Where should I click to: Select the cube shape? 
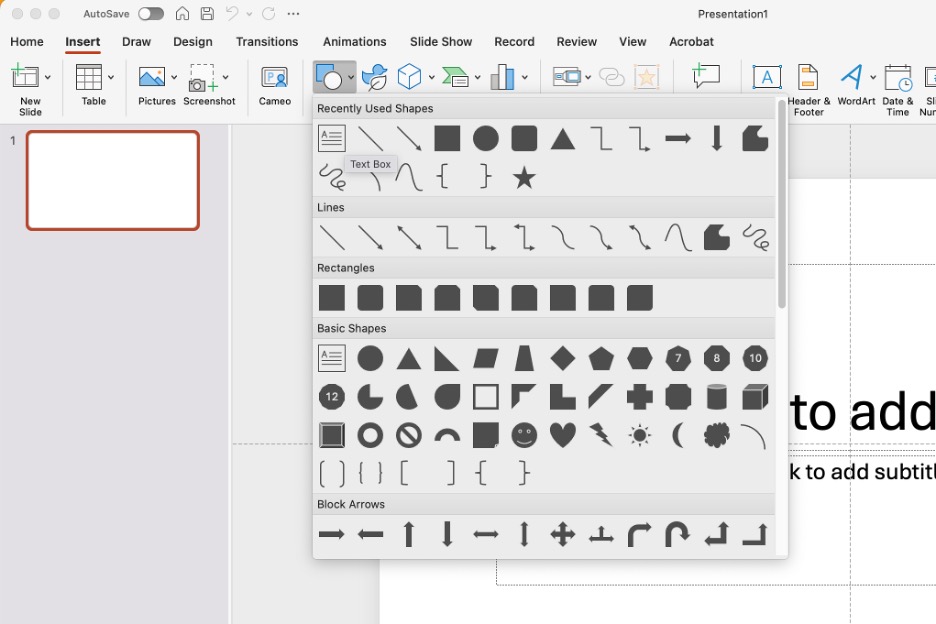point(755,397)
